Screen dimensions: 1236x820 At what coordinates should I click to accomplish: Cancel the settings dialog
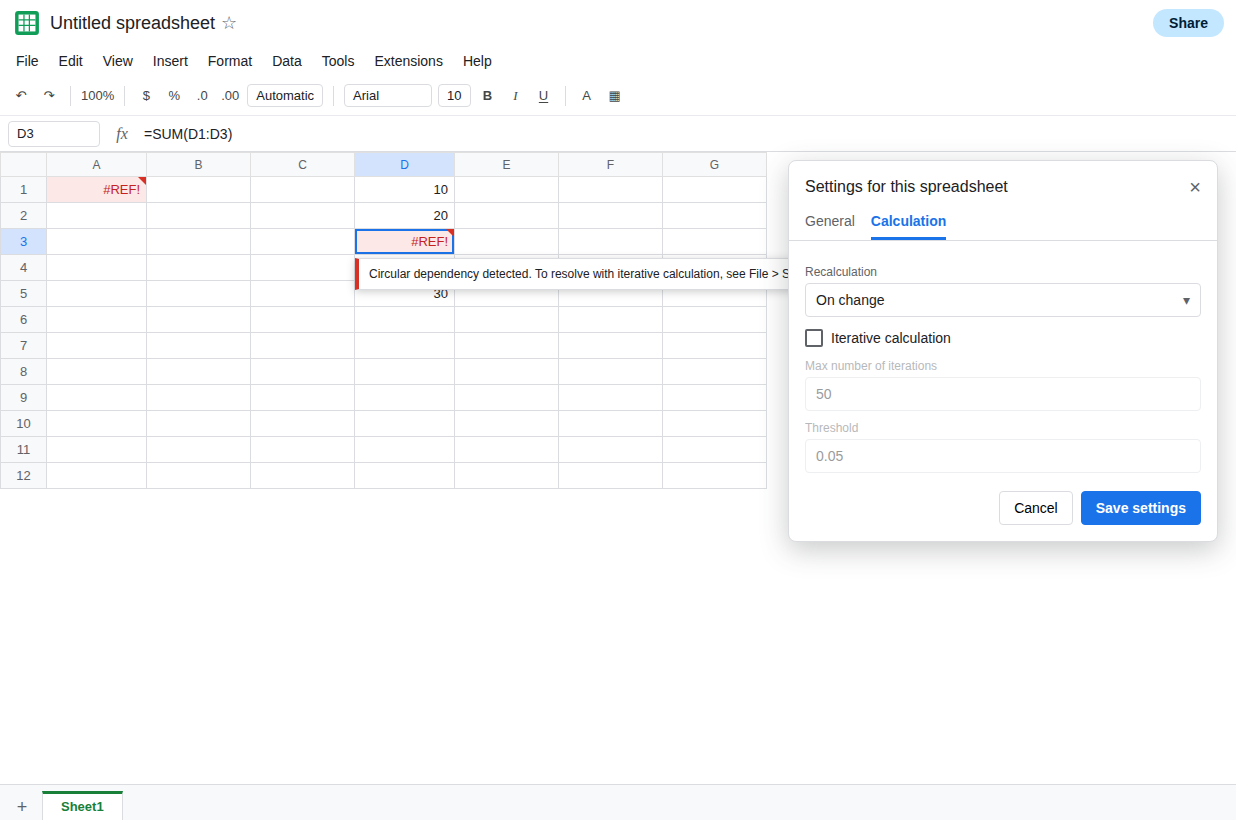tap(1036, 508)
